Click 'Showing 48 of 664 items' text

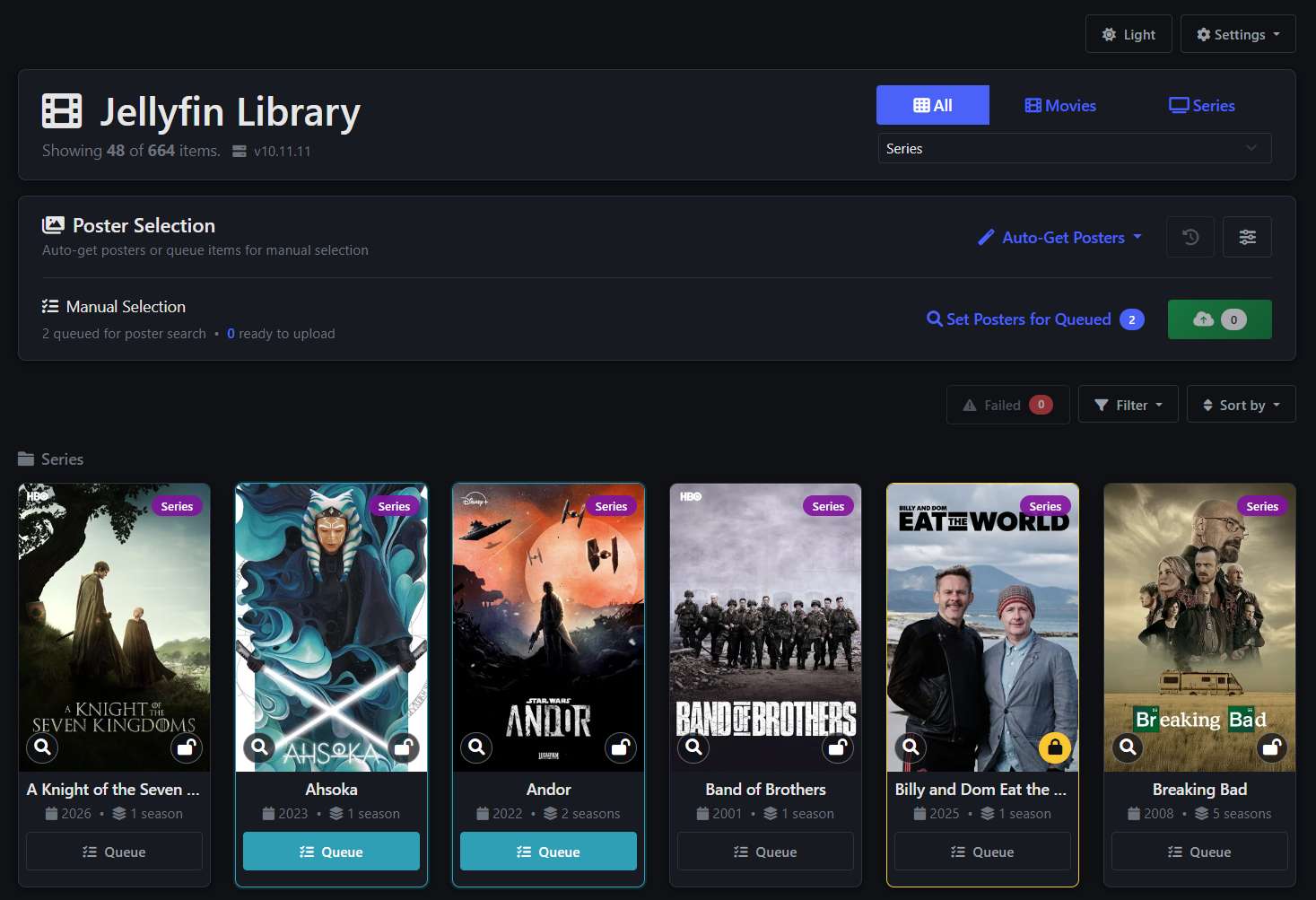click(131, 151)
